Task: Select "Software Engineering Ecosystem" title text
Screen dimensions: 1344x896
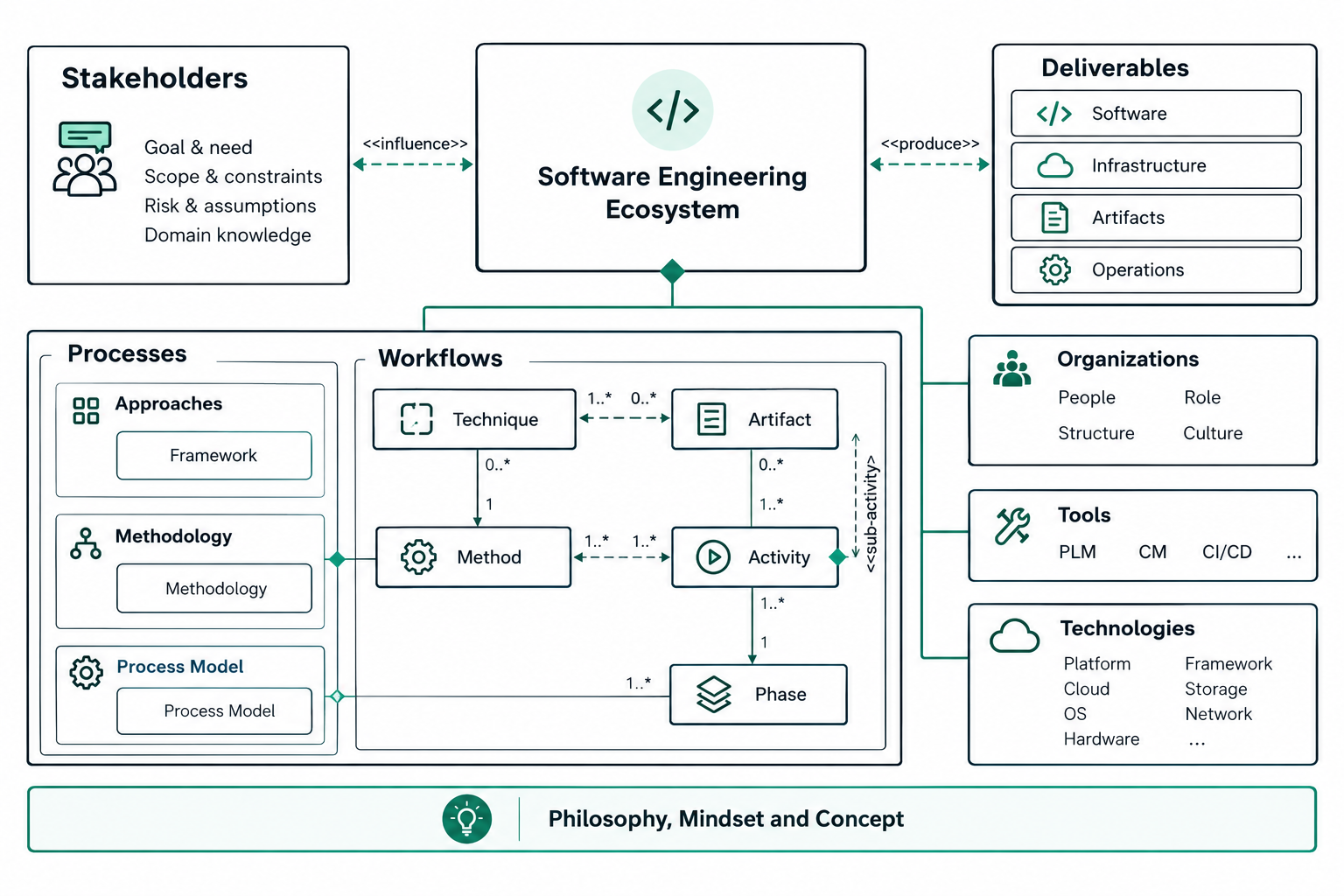Action: [x=673, y=192]
